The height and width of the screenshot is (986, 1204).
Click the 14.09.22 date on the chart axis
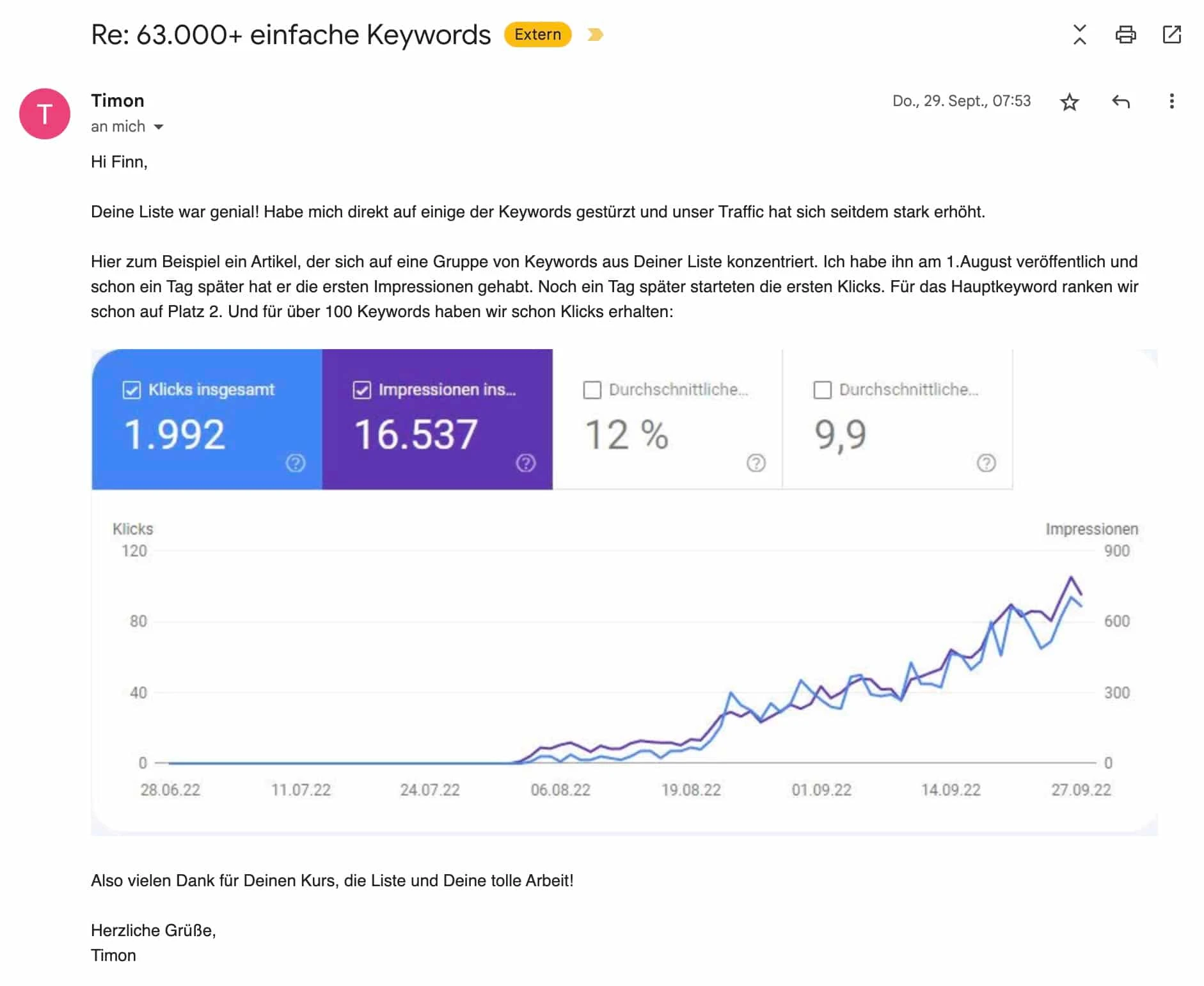[951, 790]
